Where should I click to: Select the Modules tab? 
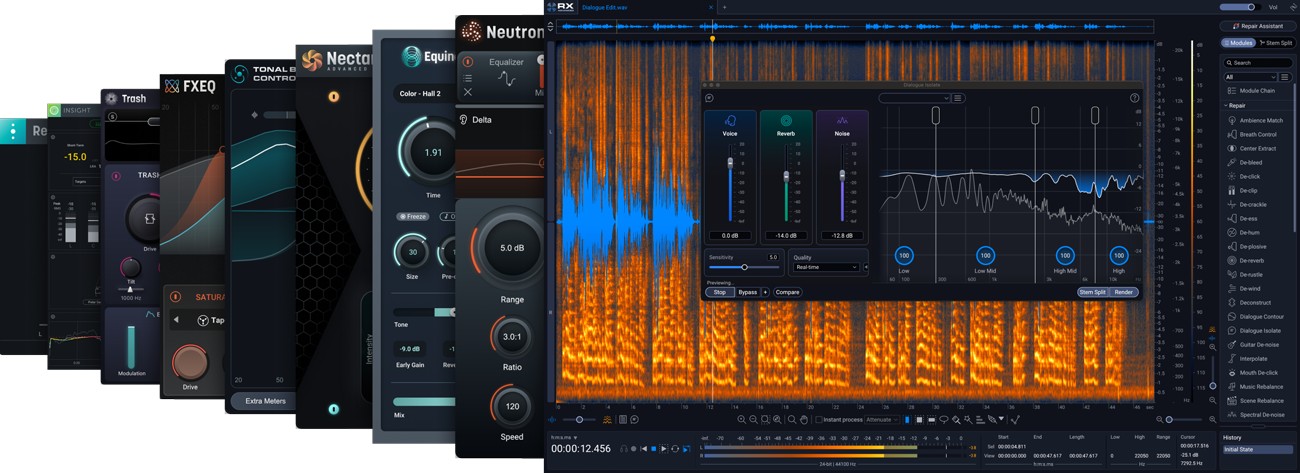point(1238,43)
